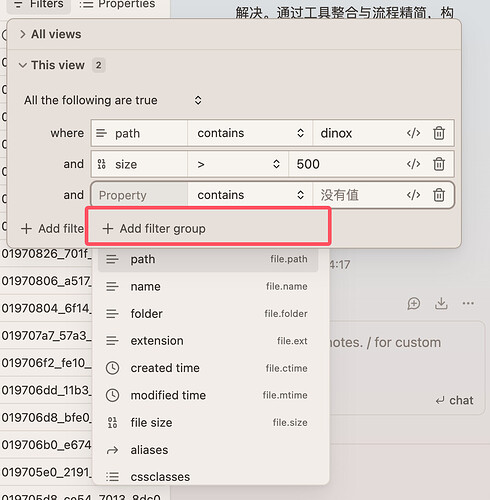The image size is (490, 500).
Task: Open the three-dots more options menu
Action: coord(468,303)
